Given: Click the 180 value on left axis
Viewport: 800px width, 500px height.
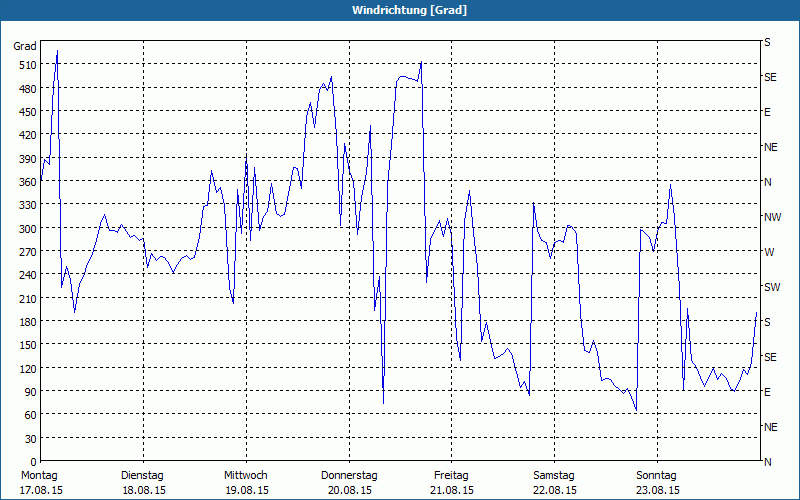Looking at the screenshot, I should pos(28,322).
